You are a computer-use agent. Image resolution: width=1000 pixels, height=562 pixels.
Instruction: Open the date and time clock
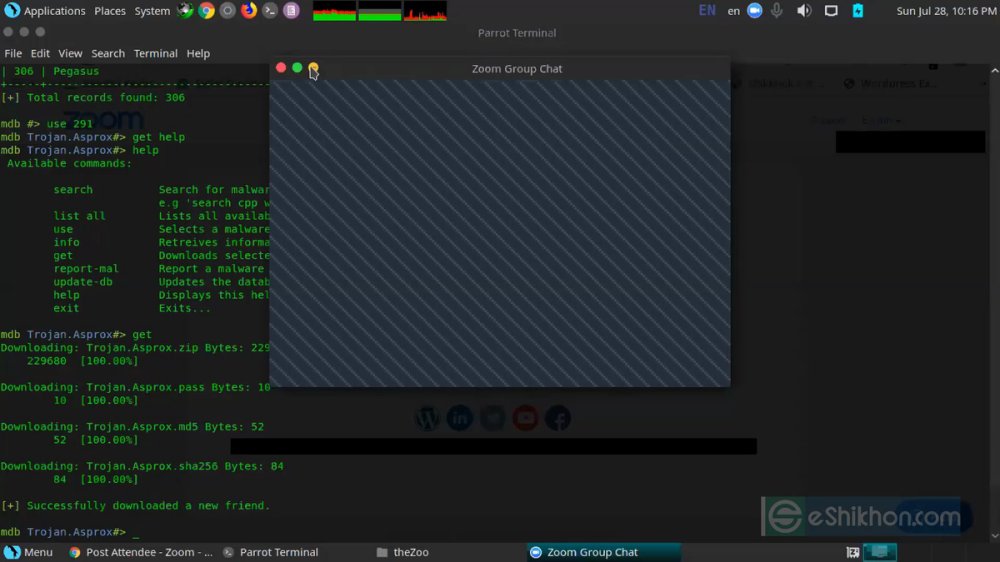[x=946, y=11]
